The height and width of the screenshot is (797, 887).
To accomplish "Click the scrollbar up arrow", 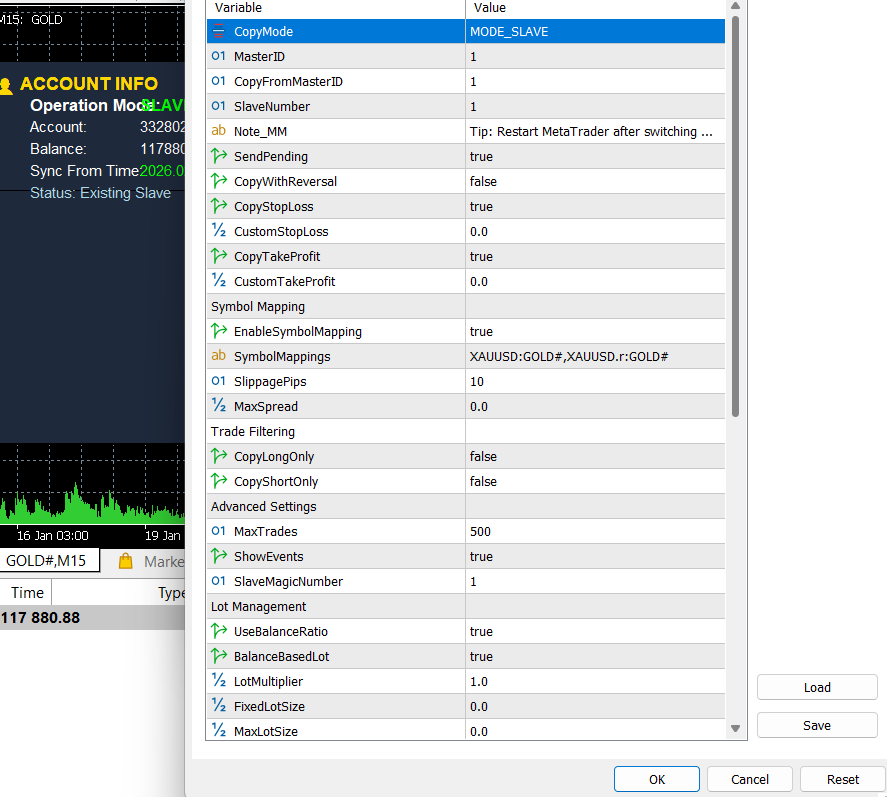I will pos(735,6).
